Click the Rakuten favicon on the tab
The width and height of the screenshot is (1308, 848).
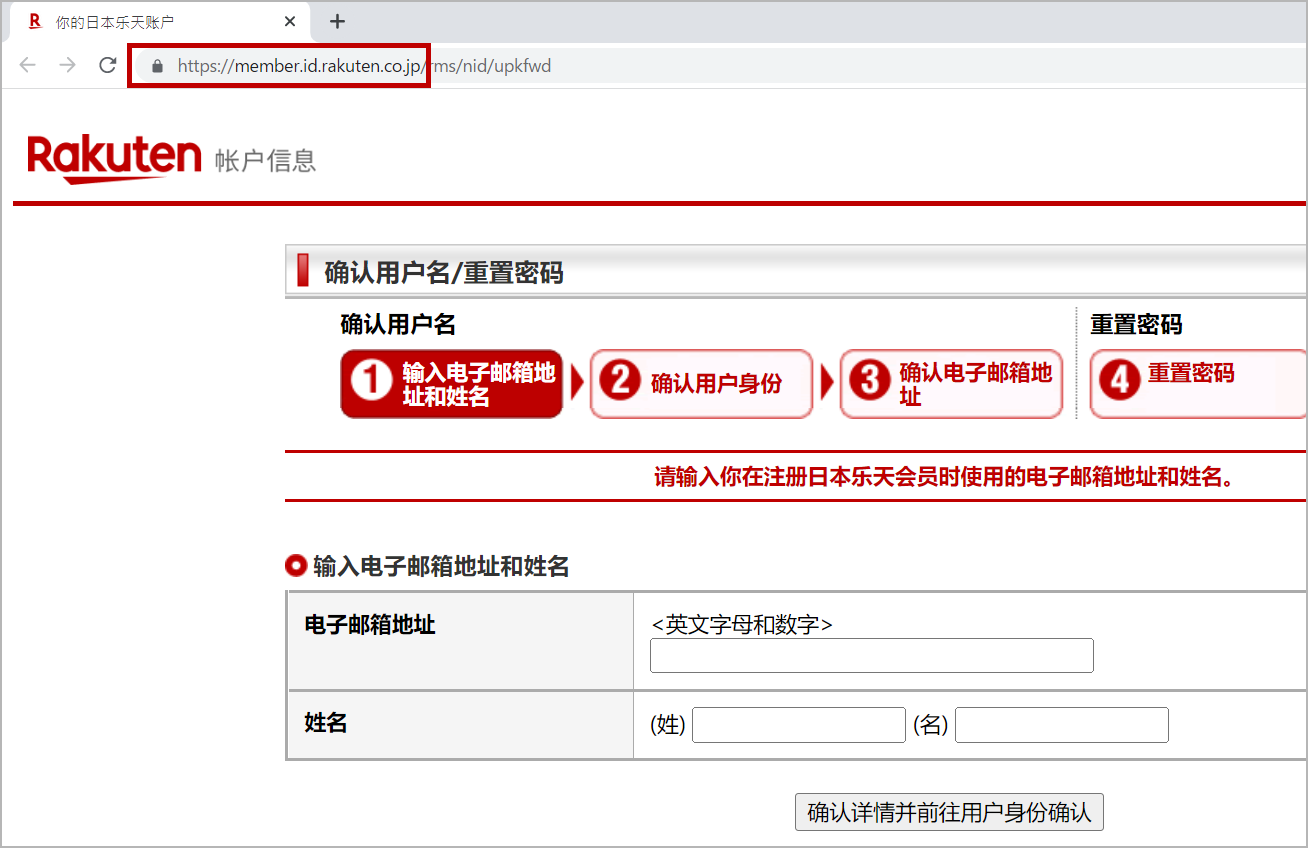(36, 21)
